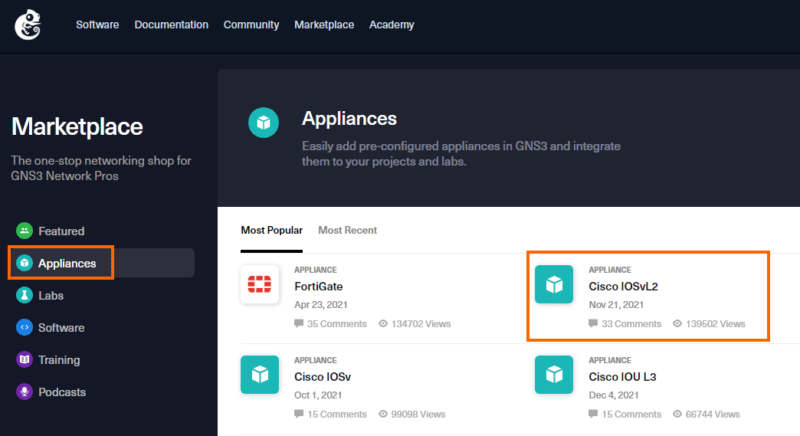Select Appliances in the sidebar
This screenshot has height=436, width=800.
pos(67,263)
